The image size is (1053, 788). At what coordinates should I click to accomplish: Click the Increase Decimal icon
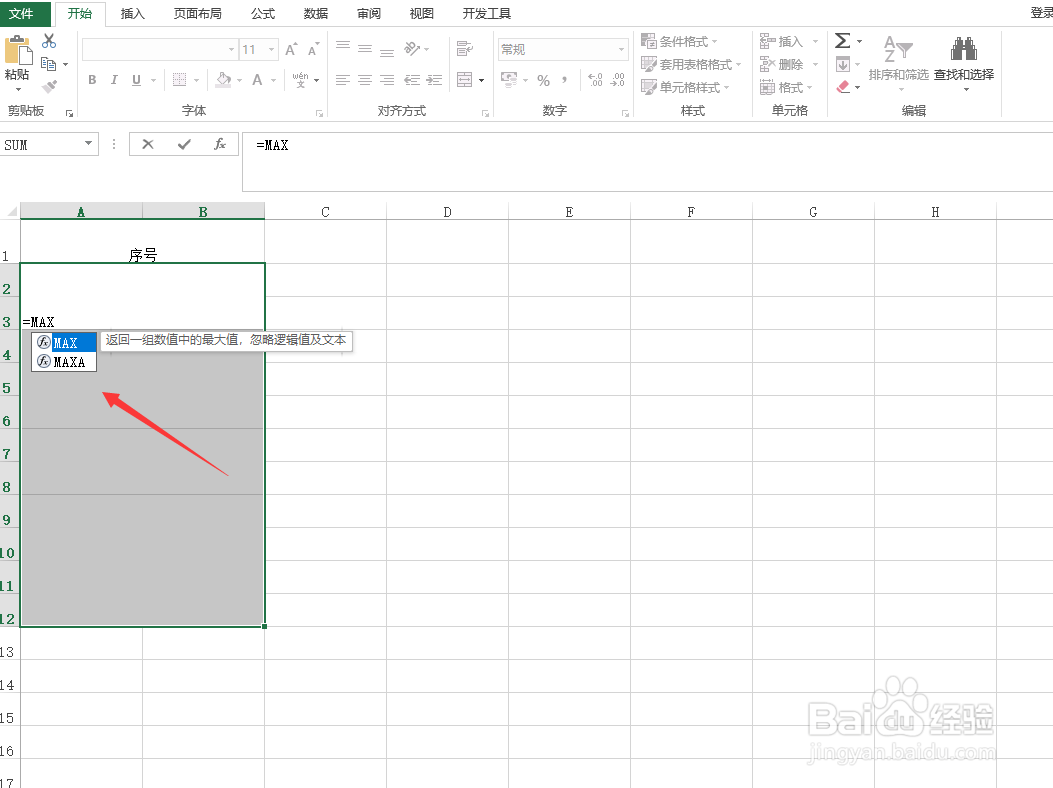point(595,80)
